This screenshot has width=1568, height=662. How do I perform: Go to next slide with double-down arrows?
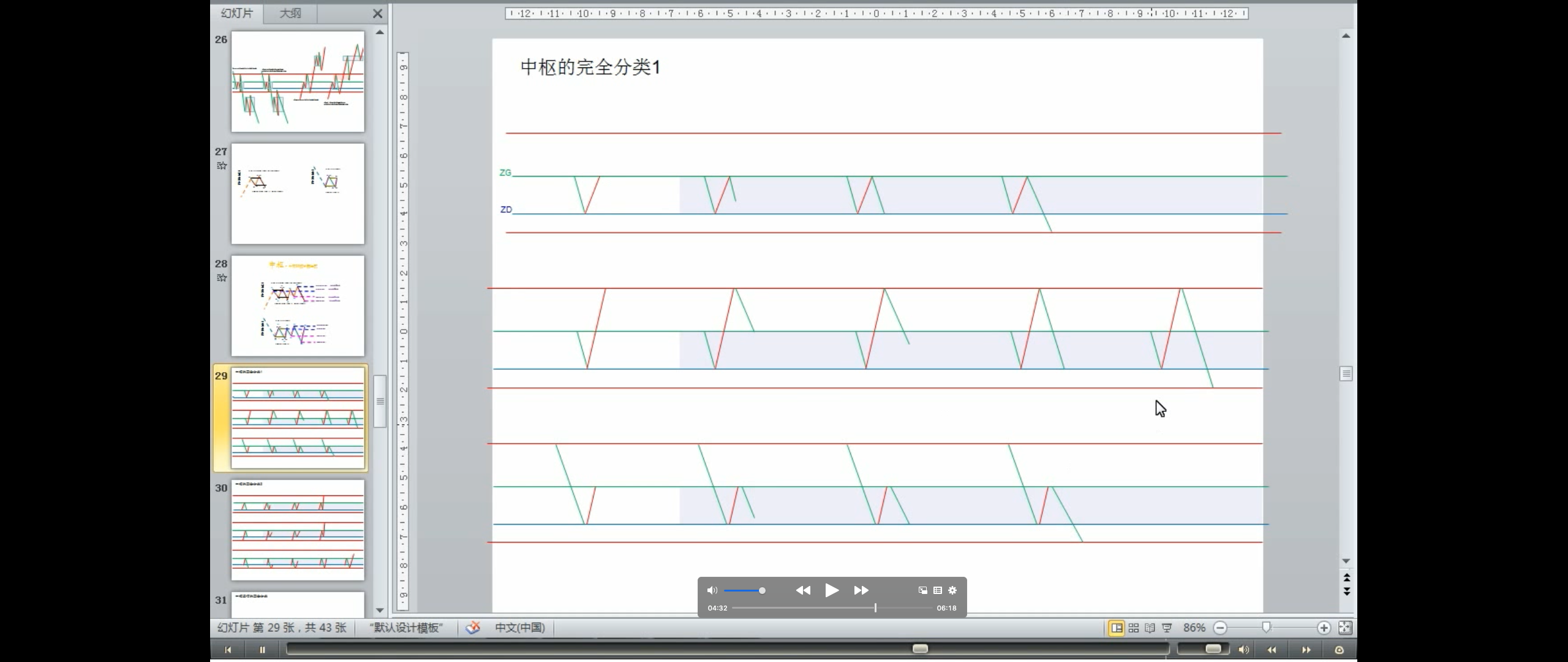pos(1346,592)
